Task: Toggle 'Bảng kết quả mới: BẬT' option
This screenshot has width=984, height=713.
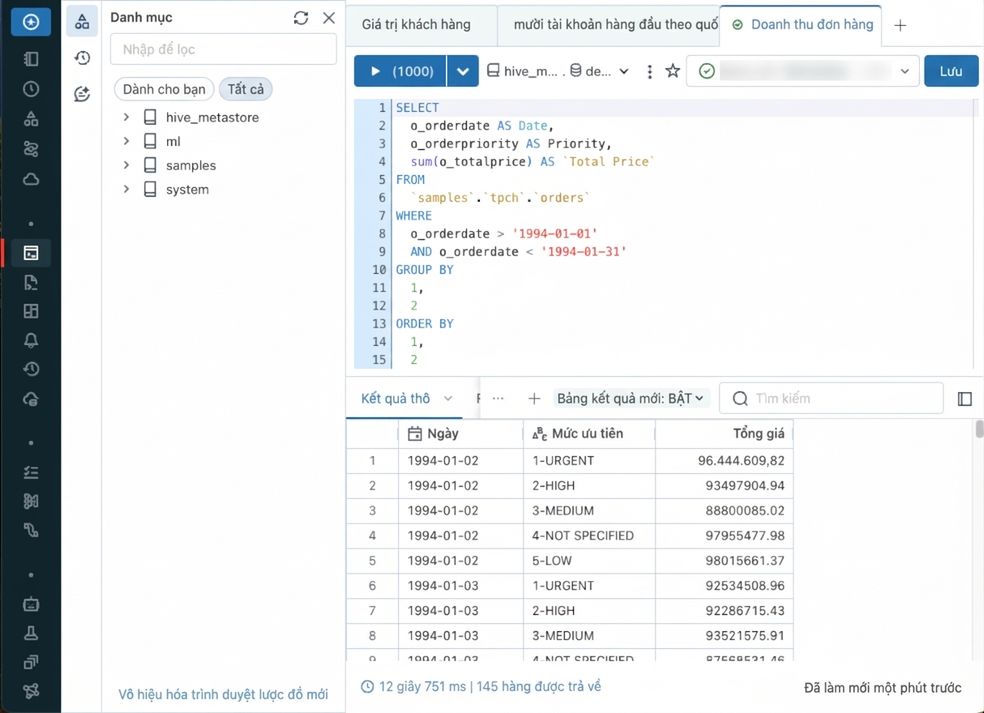Action: 631,399
